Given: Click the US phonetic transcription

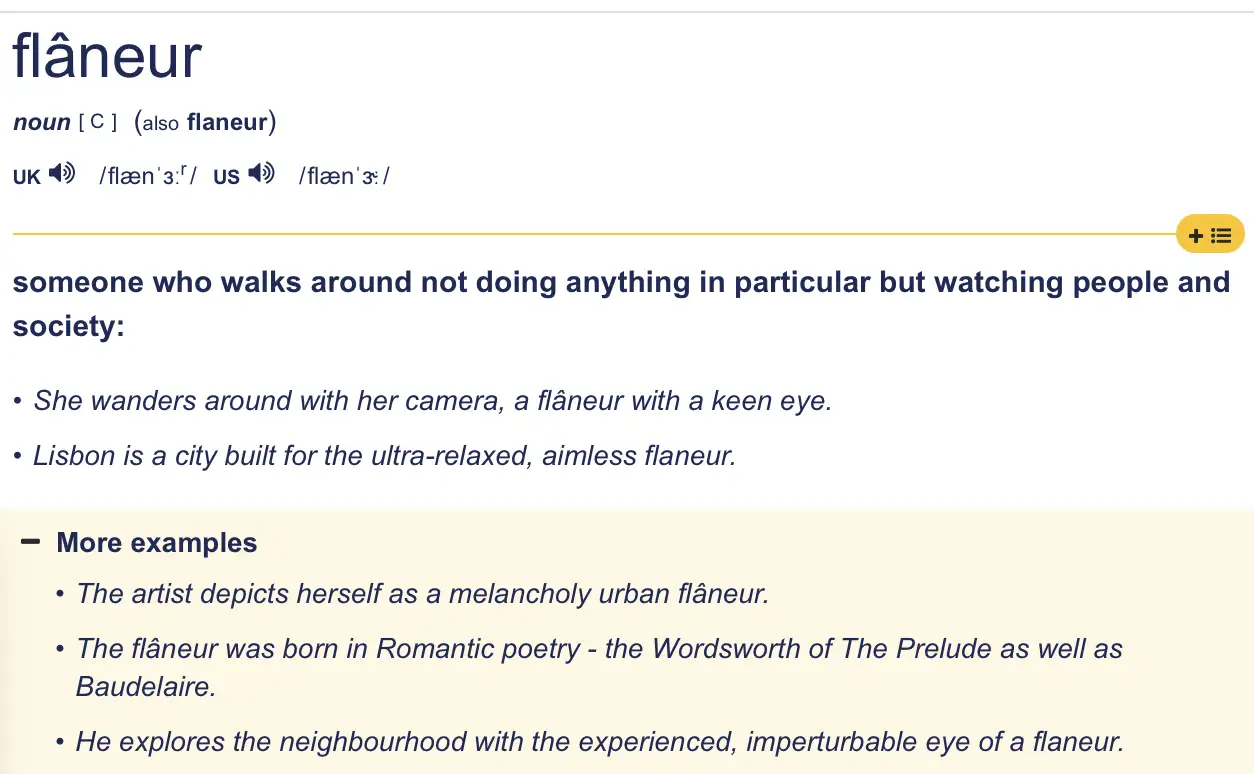Looking at the screenshot, I should (344, 176).
